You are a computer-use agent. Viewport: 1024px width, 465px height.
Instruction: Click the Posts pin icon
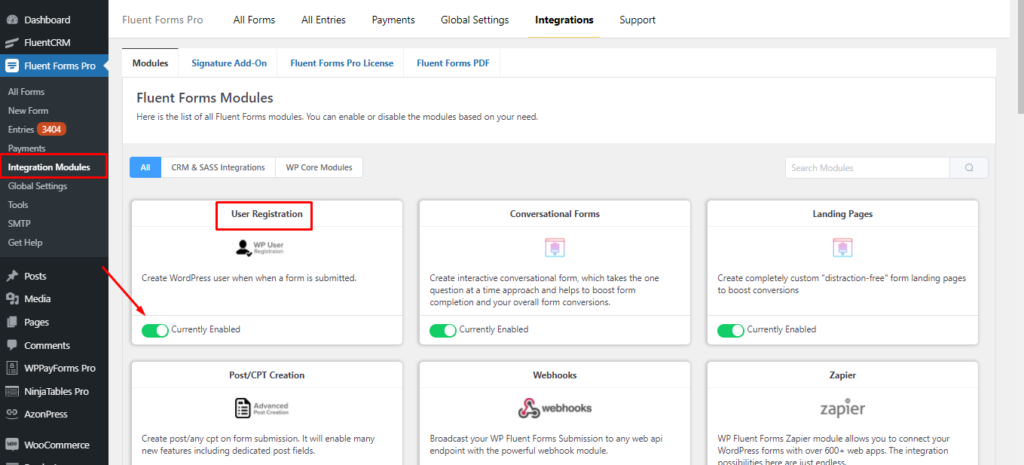tap(12, 276)
